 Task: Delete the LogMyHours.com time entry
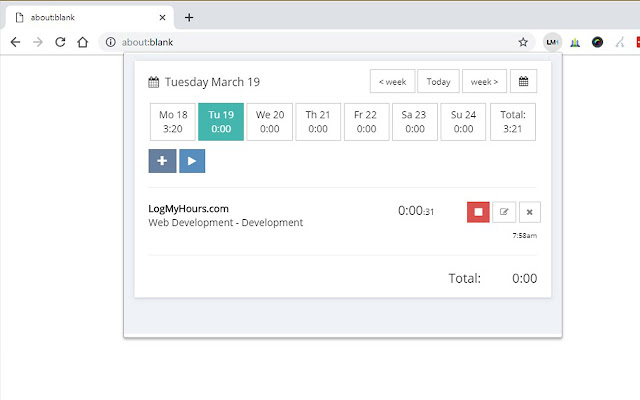tap(529, 212)
